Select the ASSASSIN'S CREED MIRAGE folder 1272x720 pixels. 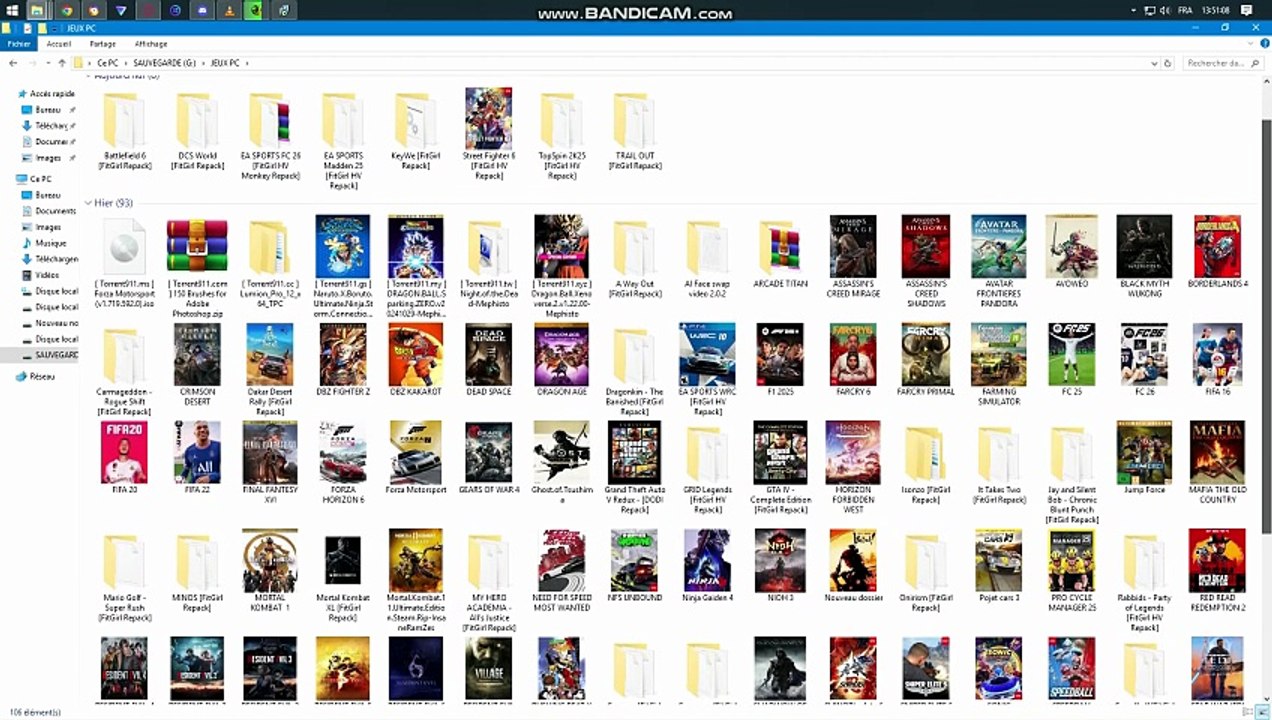tap(853, 256)
